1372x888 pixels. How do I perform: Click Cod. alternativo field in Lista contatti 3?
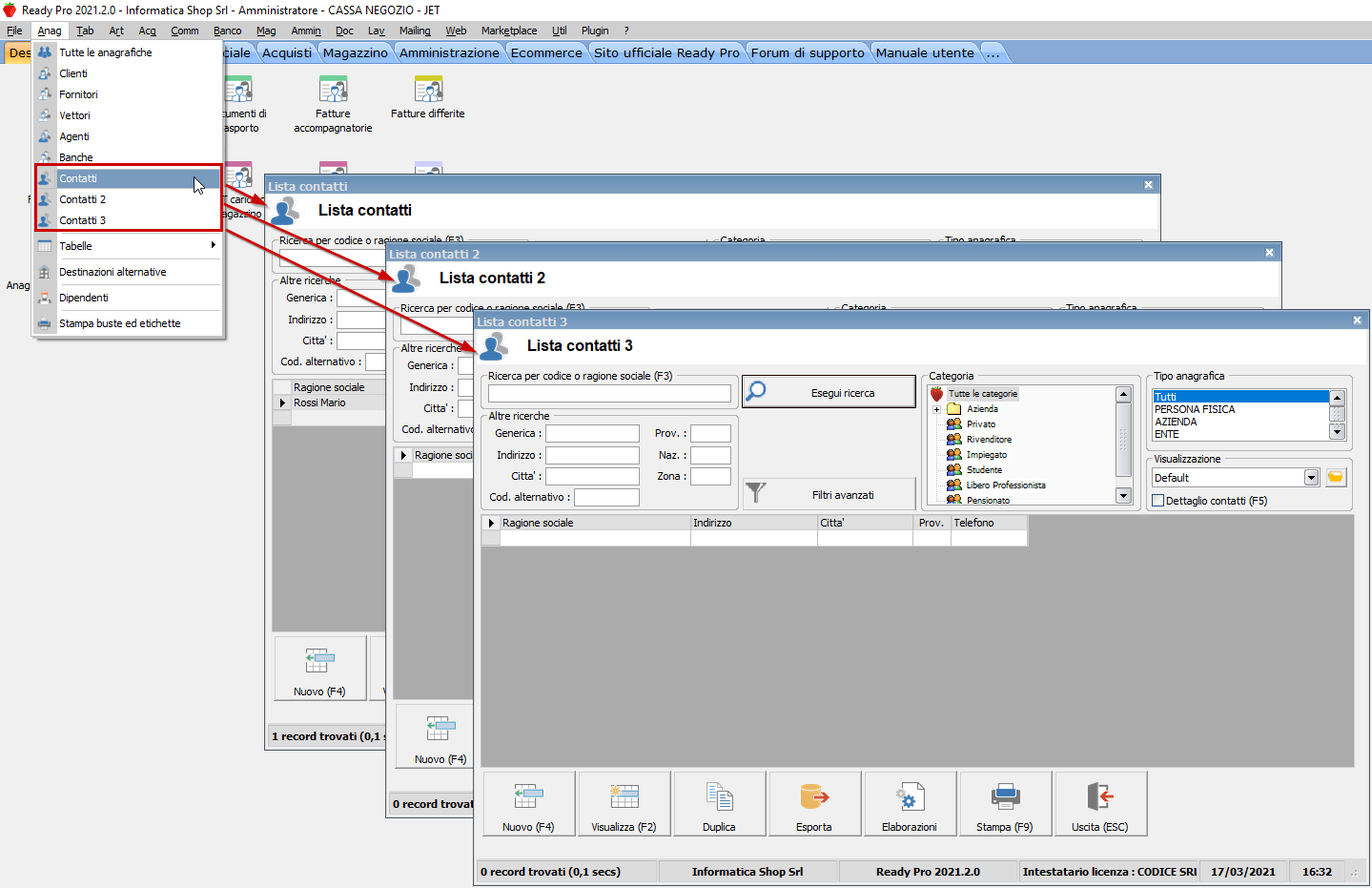606,497
